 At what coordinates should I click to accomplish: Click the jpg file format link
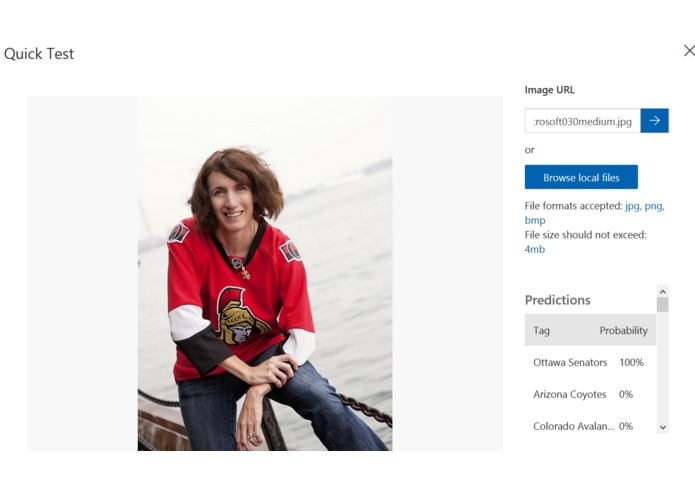click(x=632, y=206)
